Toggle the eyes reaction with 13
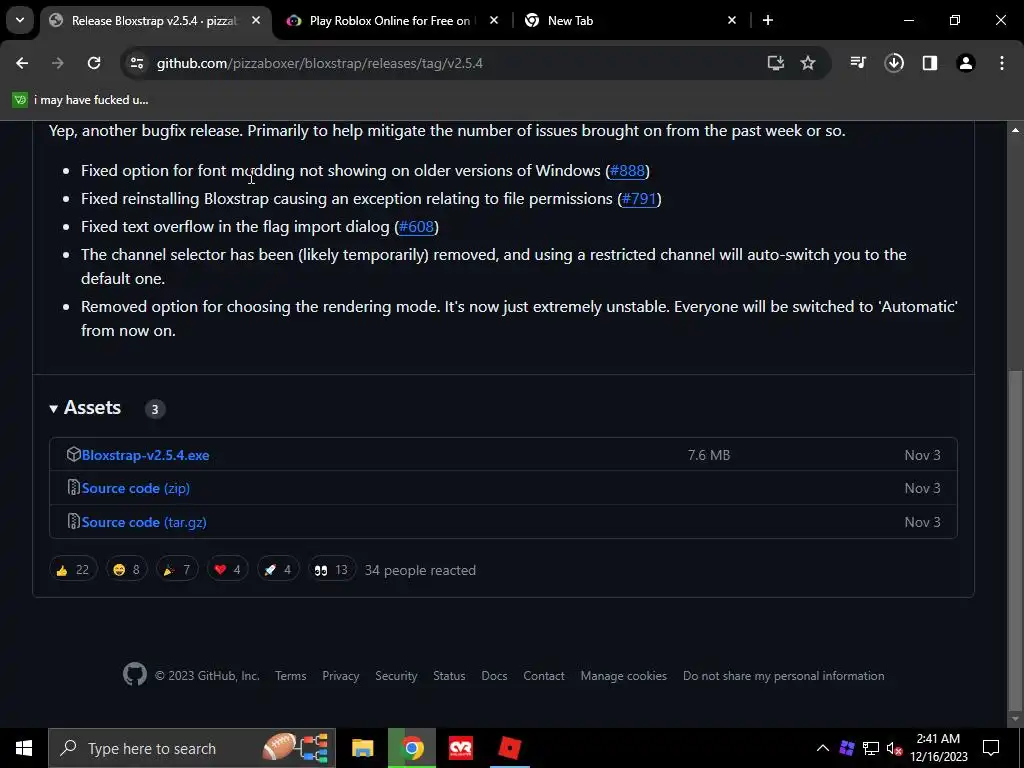 [x=332, y=570]
